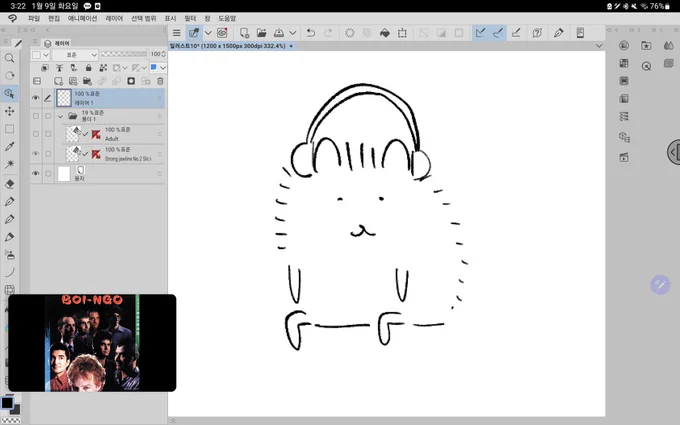680x425 pixels.
Task: Select the Rotate view tool
Action: (x=9, y=75)
